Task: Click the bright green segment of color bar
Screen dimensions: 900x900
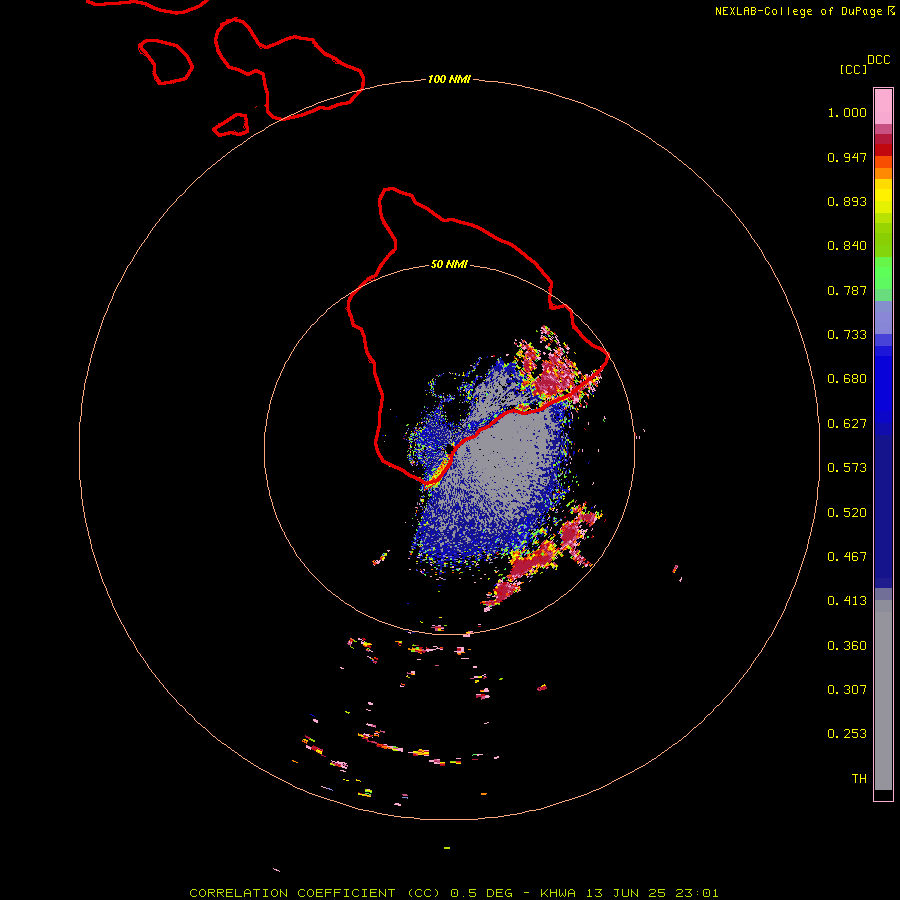Action: (x=883, y=273)
